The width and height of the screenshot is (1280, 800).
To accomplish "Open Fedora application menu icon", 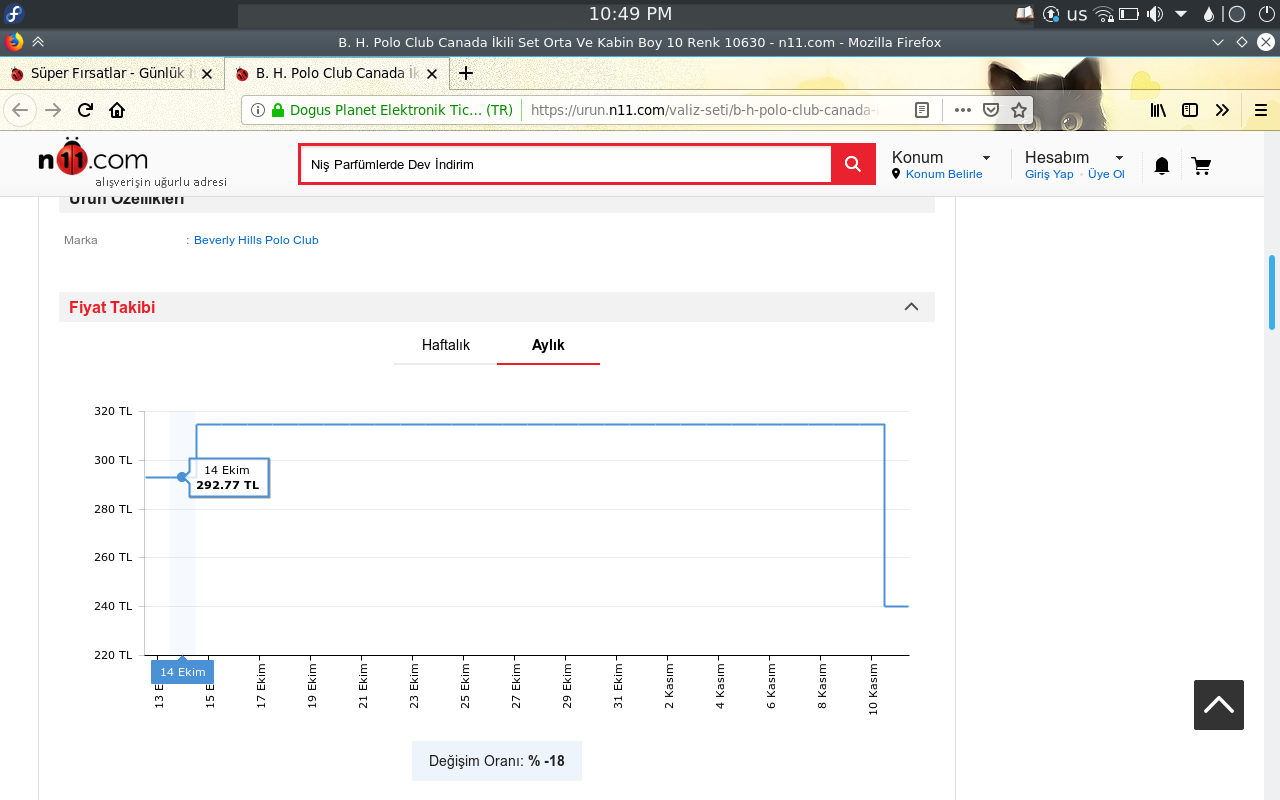I will pyautogui.click(x=14, y=14).
